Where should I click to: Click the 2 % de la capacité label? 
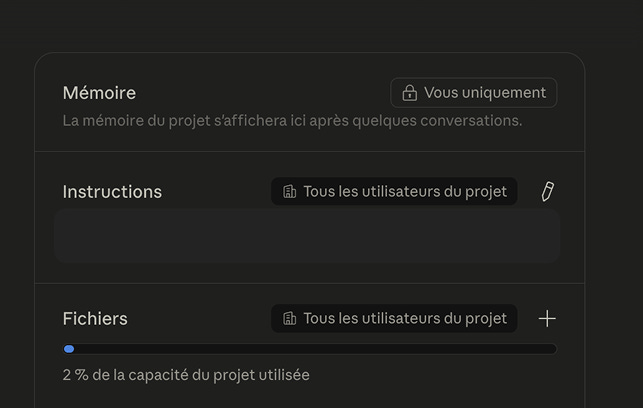(186, 375)
